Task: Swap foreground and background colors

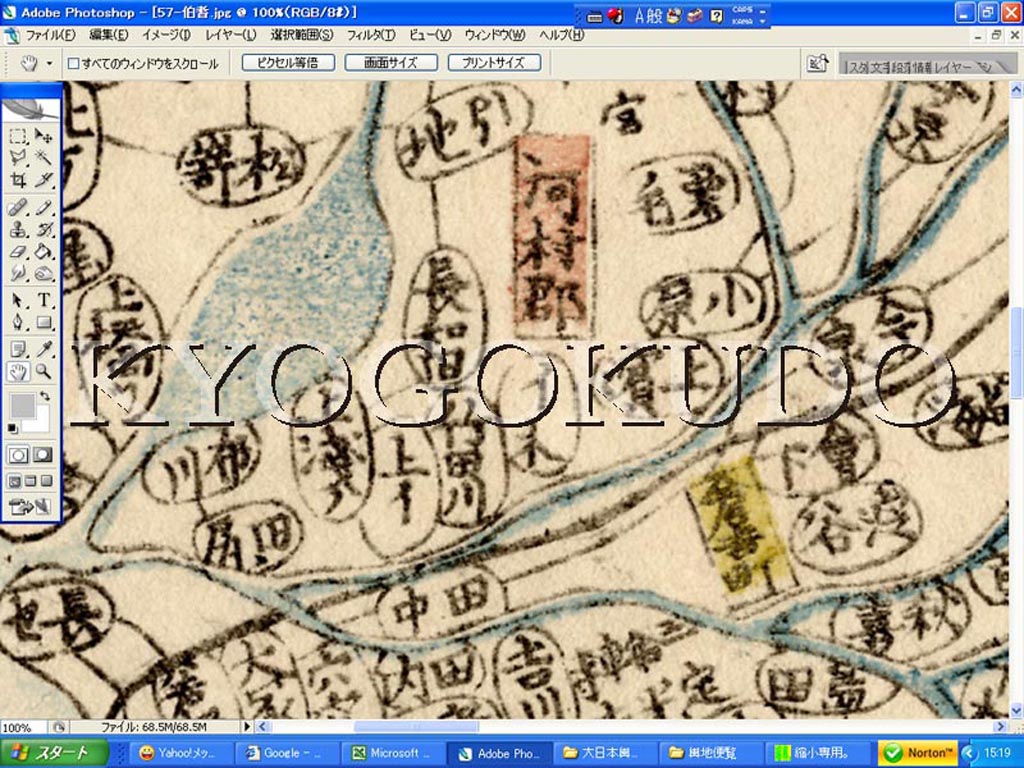Action: 44,396
